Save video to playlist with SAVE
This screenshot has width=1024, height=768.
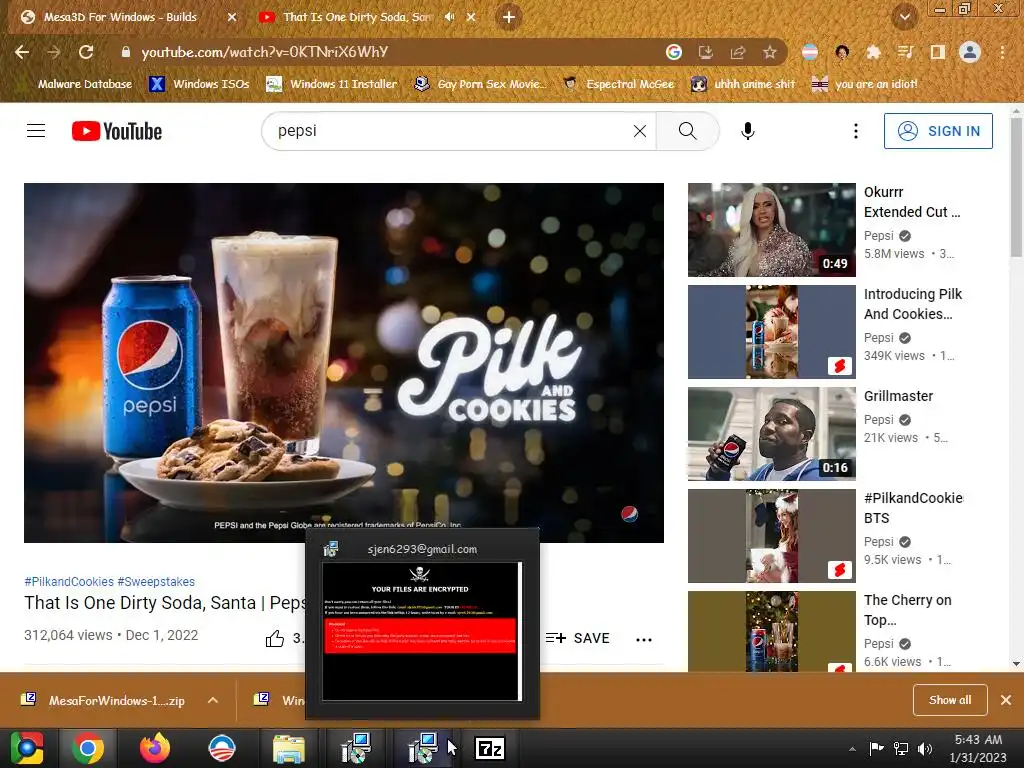pos(577,638)
